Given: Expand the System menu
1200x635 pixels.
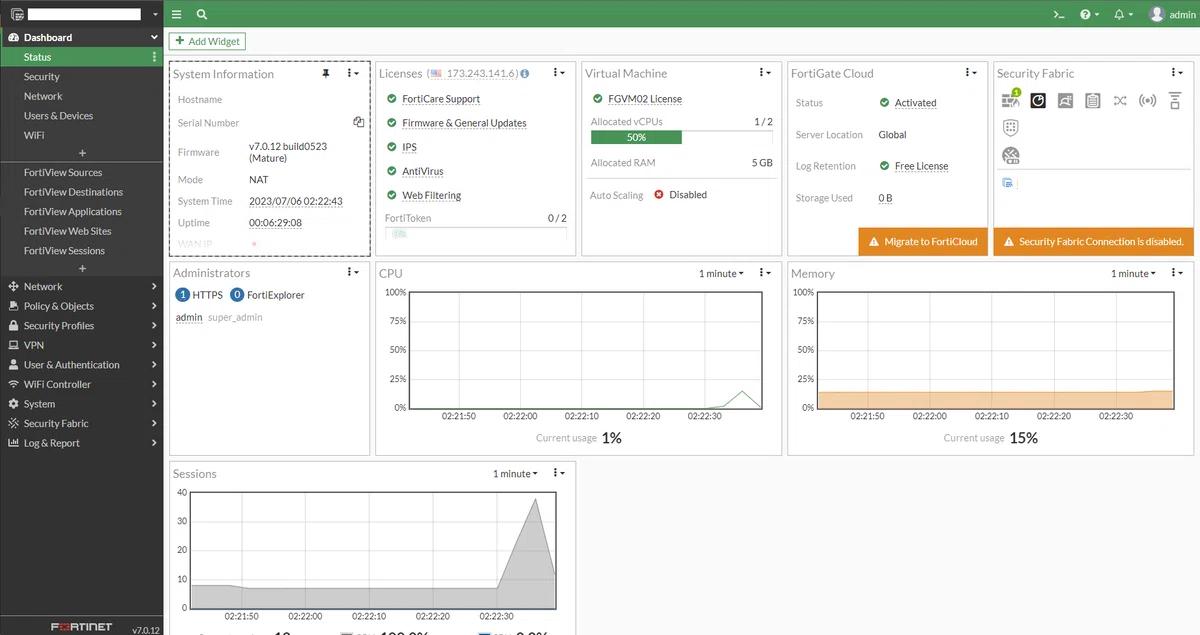Looking at the screenshot, I should pos(81,404).
